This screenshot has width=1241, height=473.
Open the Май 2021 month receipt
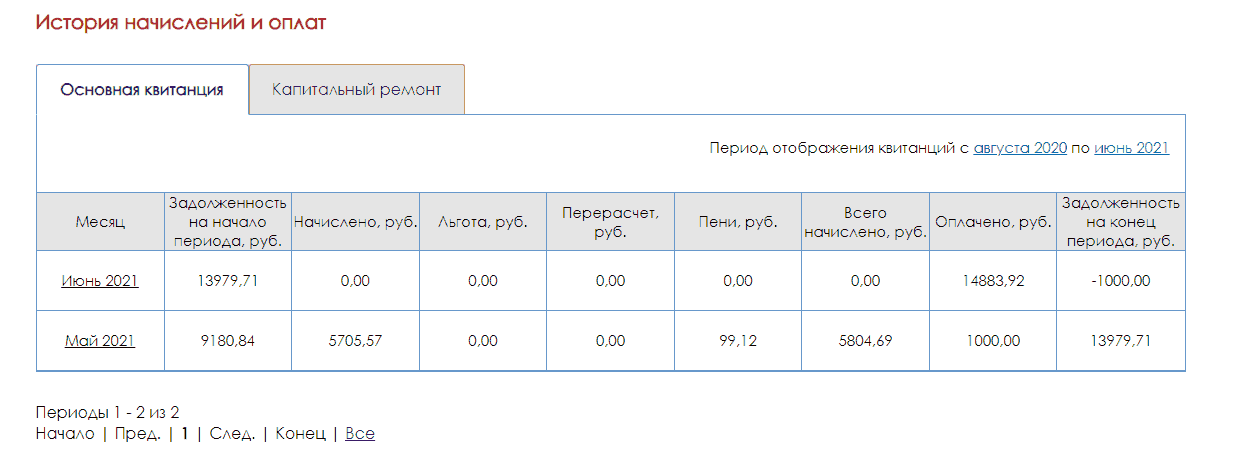click(x=100, y=341)
